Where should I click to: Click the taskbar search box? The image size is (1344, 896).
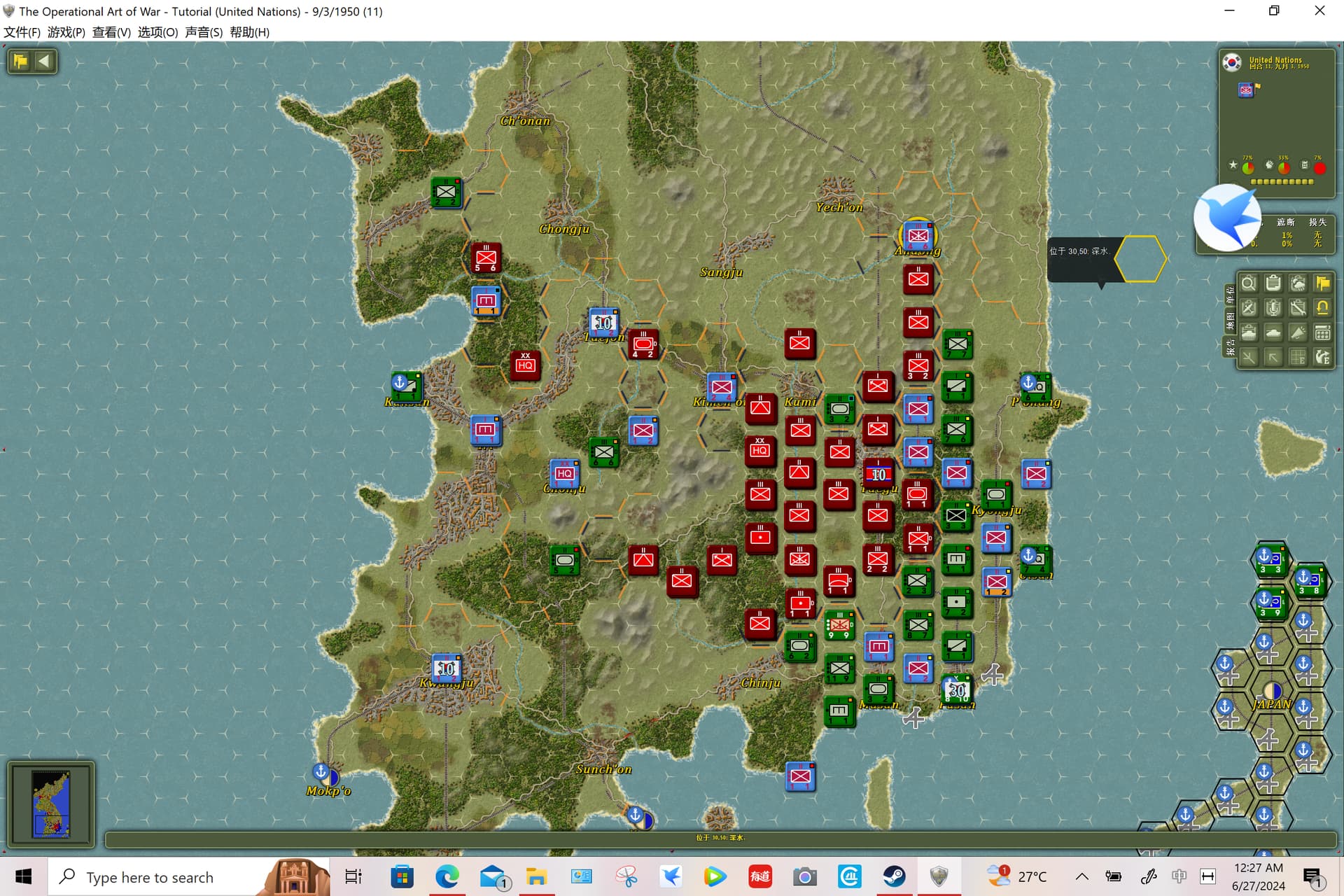click(188, 876)
